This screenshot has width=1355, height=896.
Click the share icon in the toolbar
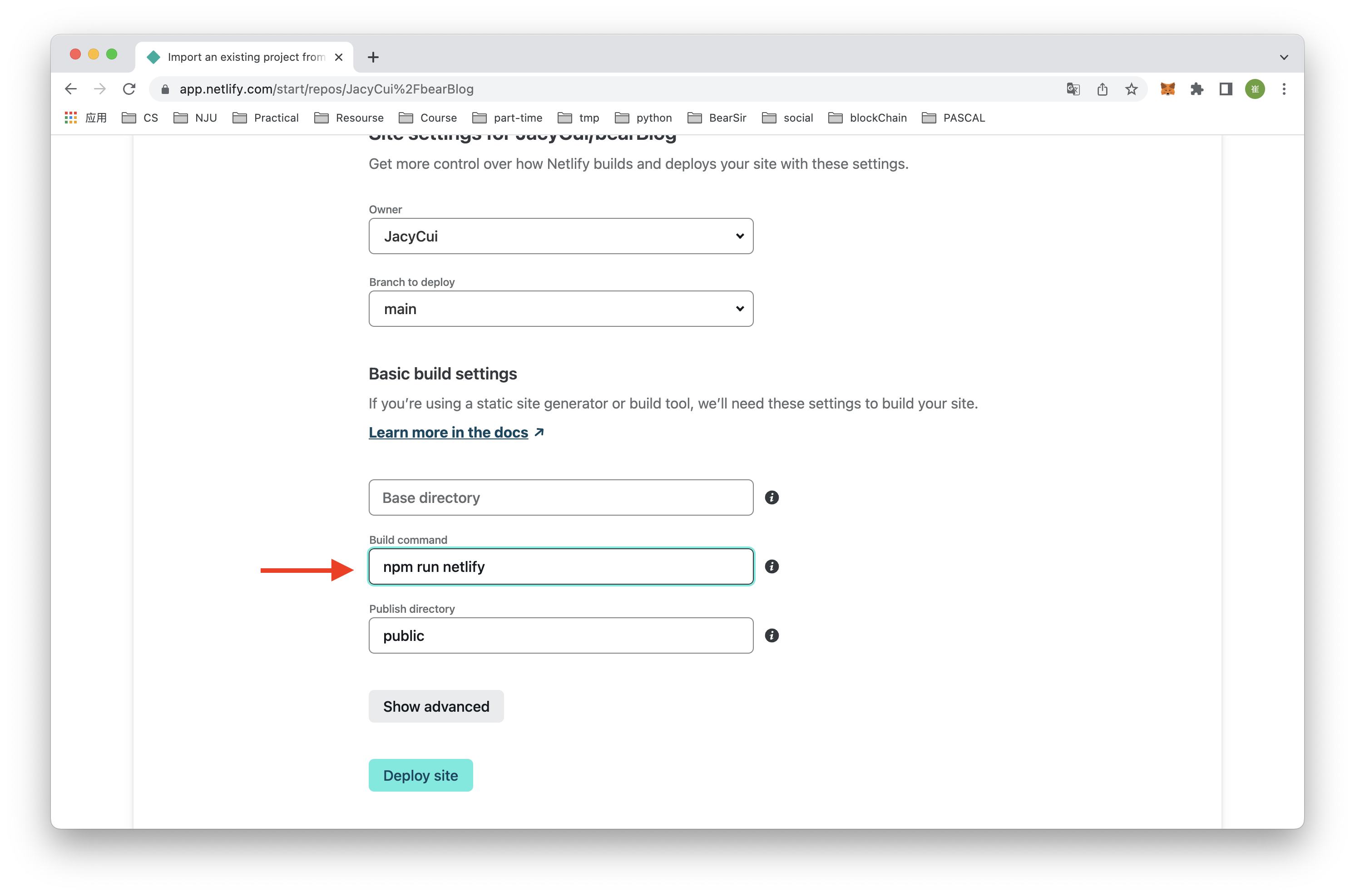[1103, 89]
